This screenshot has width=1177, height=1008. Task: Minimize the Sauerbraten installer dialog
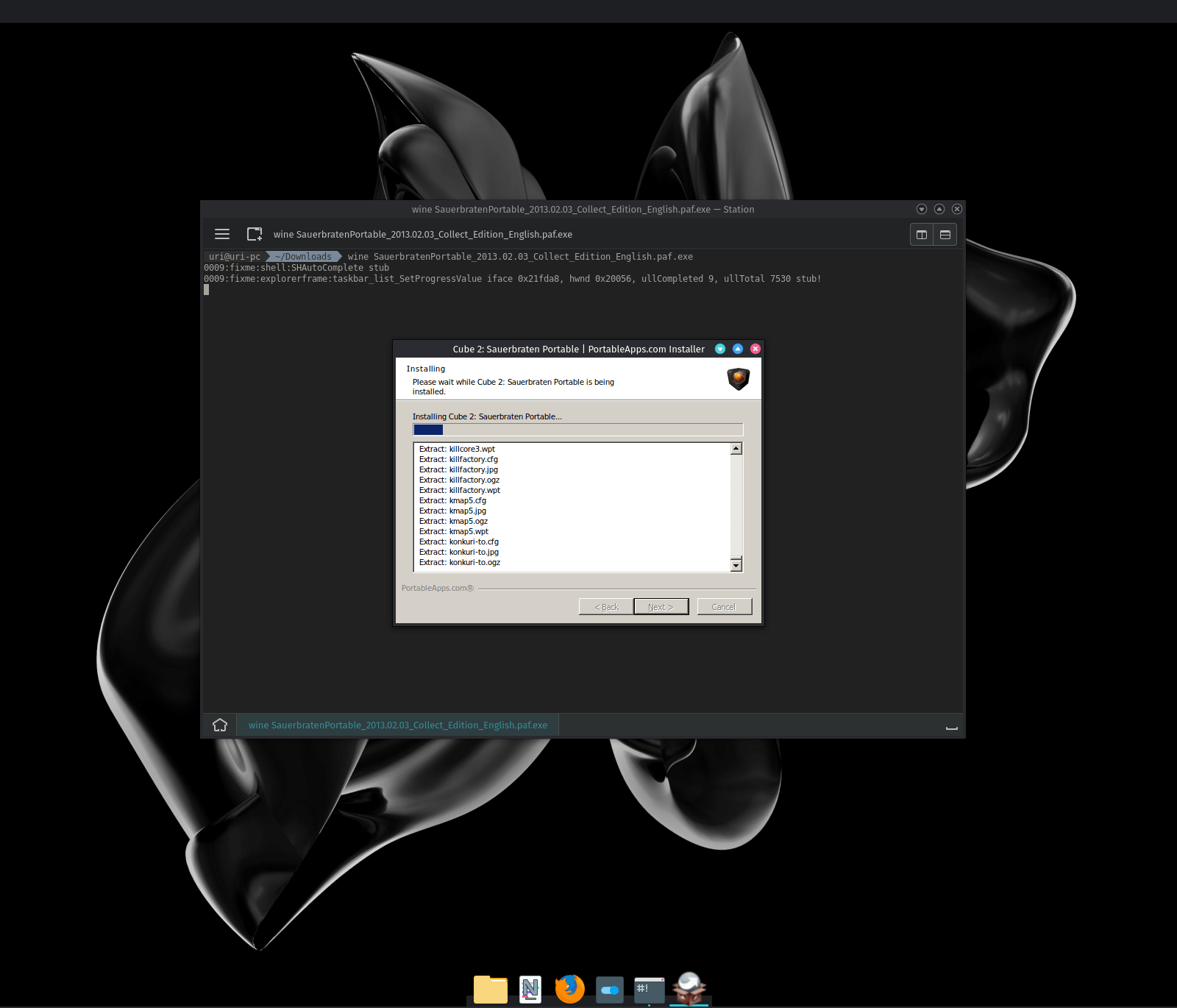[720, 349]
